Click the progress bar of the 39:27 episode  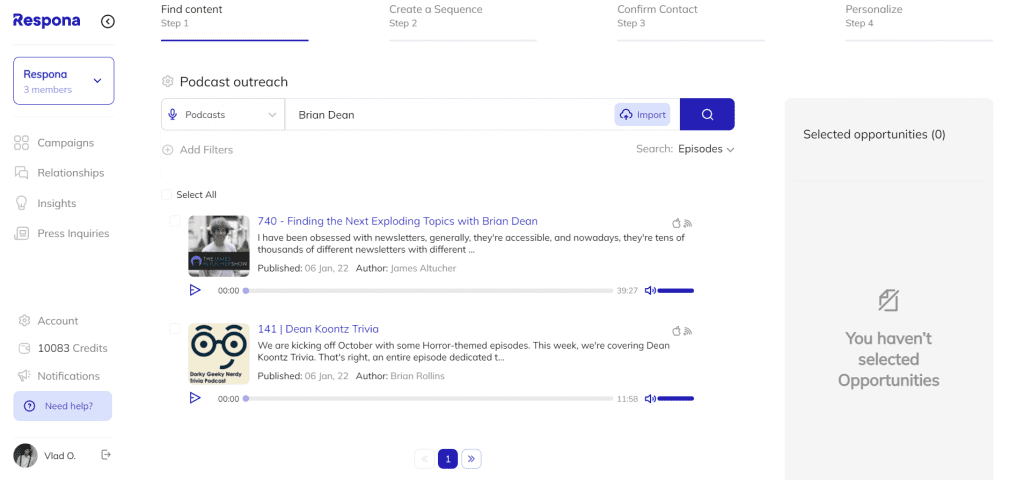tap(428, 291)
